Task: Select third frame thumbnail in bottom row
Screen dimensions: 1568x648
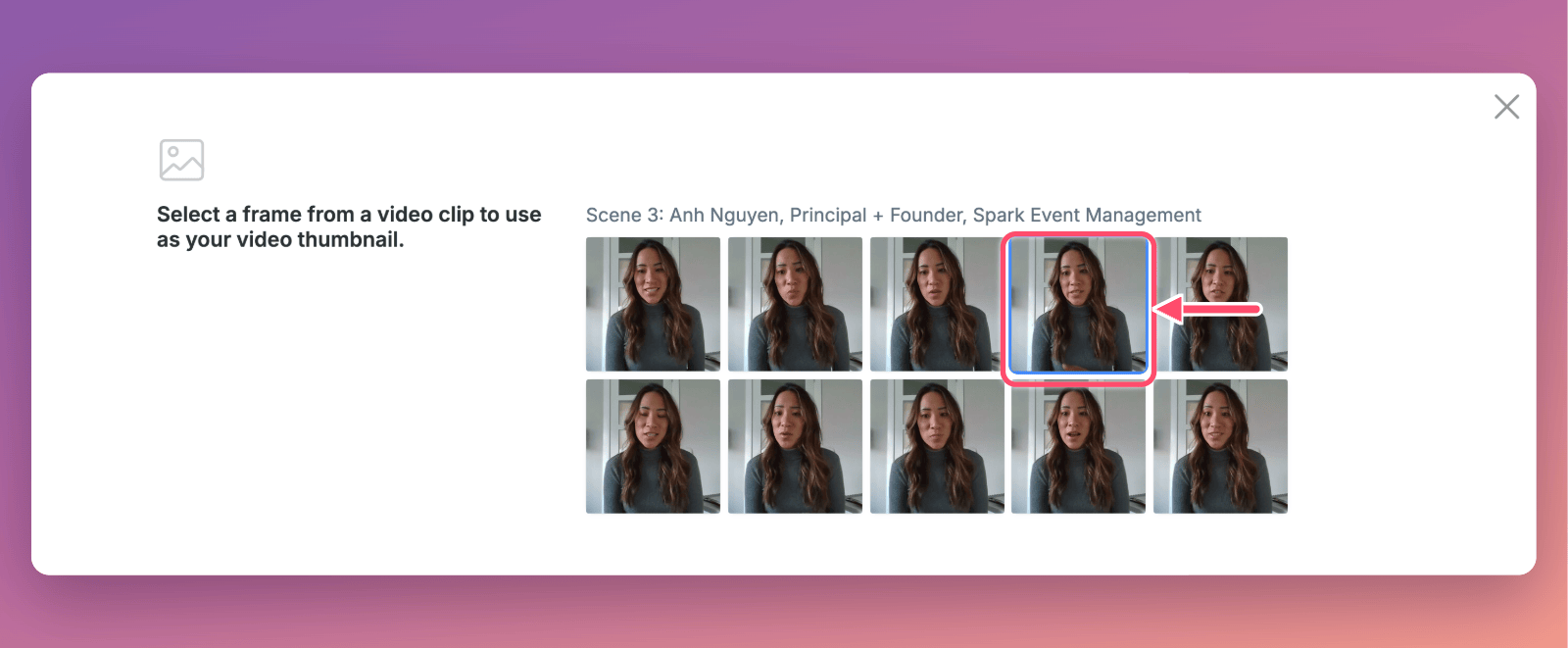Action: coord(937,446)
